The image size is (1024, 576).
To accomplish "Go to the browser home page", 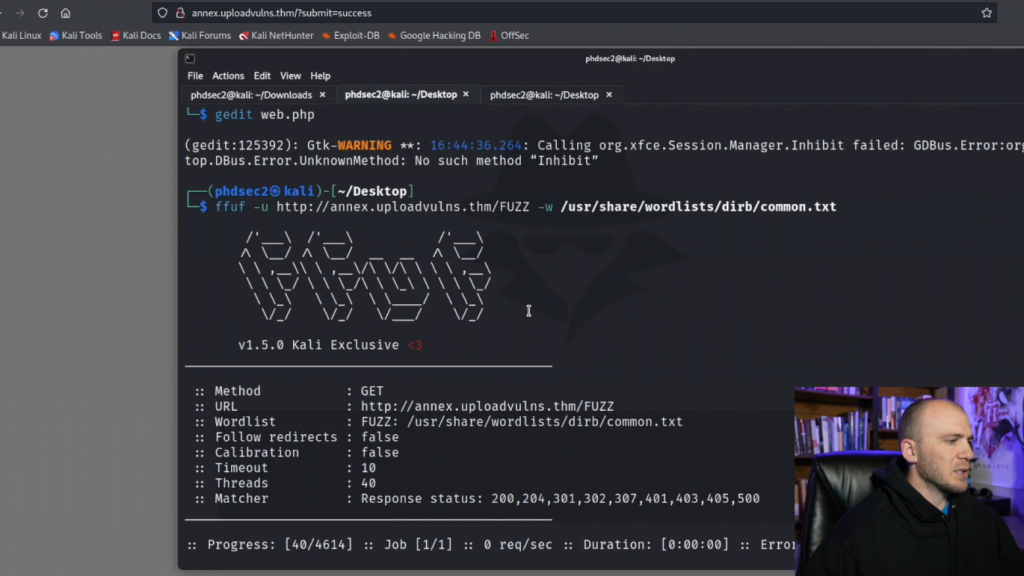I will tap(65, 13).
